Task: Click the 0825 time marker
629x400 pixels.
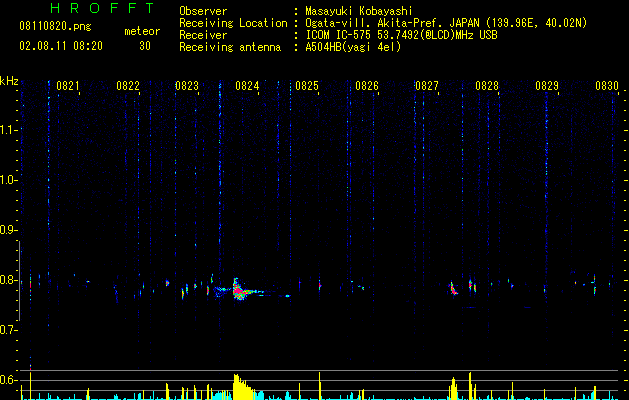Action: point(306,86)
